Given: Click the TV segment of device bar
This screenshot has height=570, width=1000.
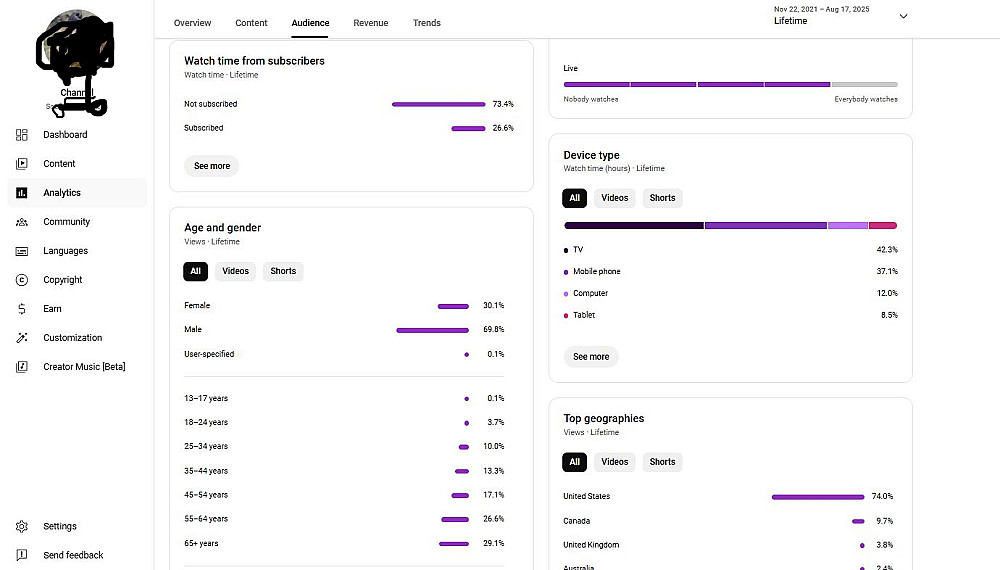Looking at the screenshot, I should pyautogui.click(x=634, y=226).
